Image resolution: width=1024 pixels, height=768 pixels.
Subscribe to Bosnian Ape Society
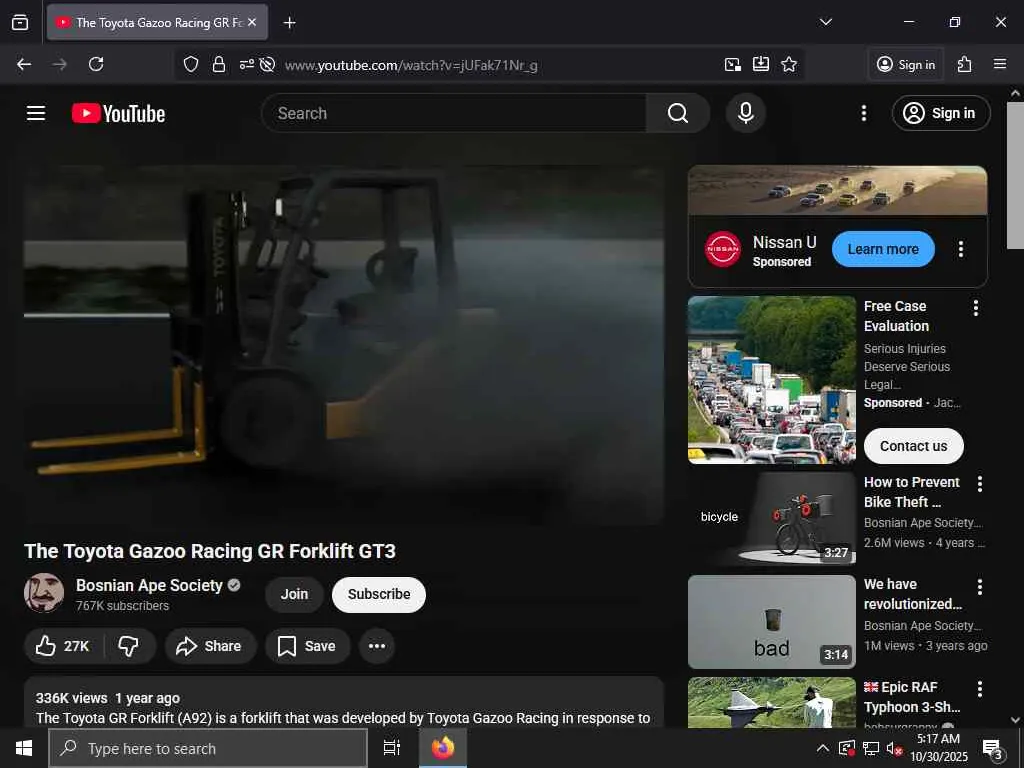click(379, 594)
